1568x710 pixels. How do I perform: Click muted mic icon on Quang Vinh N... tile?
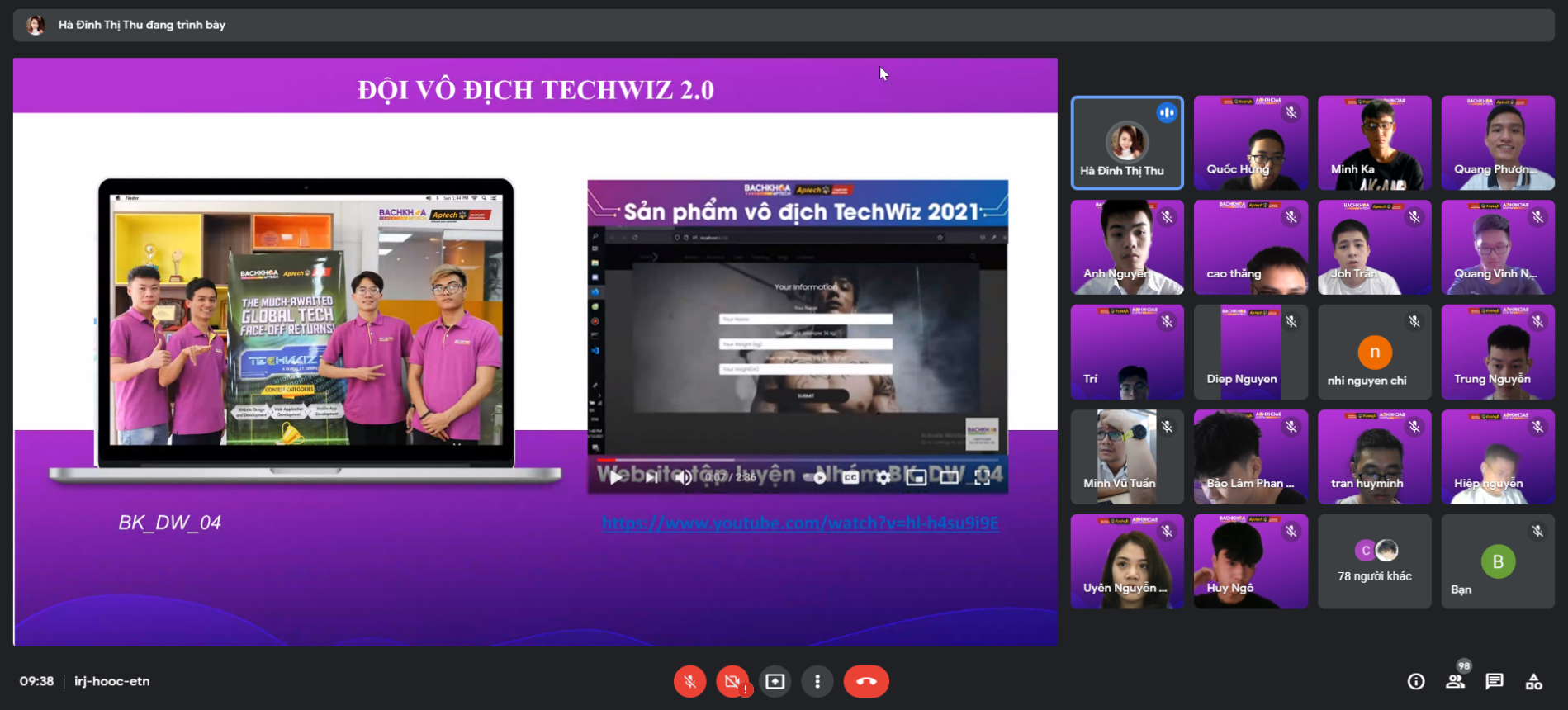[1537, 217]
